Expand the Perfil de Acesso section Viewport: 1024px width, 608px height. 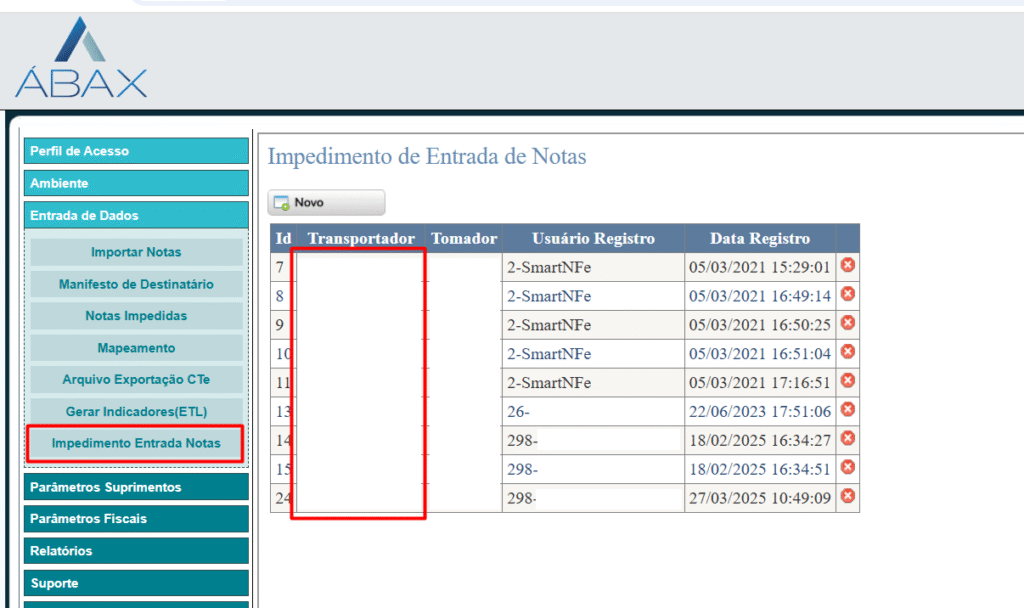136,151
